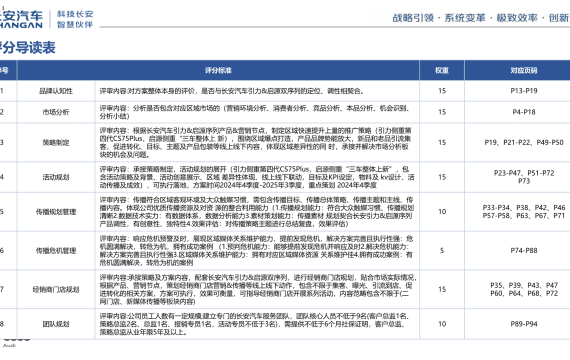
Task: Click weight 5 in 传播危机管理 row
Action: pyautogui.click(x=442, y=251)
